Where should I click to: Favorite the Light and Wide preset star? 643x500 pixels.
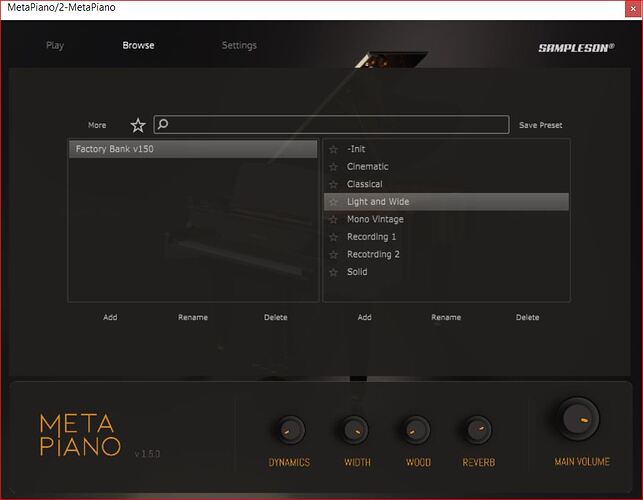pos(333,202)
